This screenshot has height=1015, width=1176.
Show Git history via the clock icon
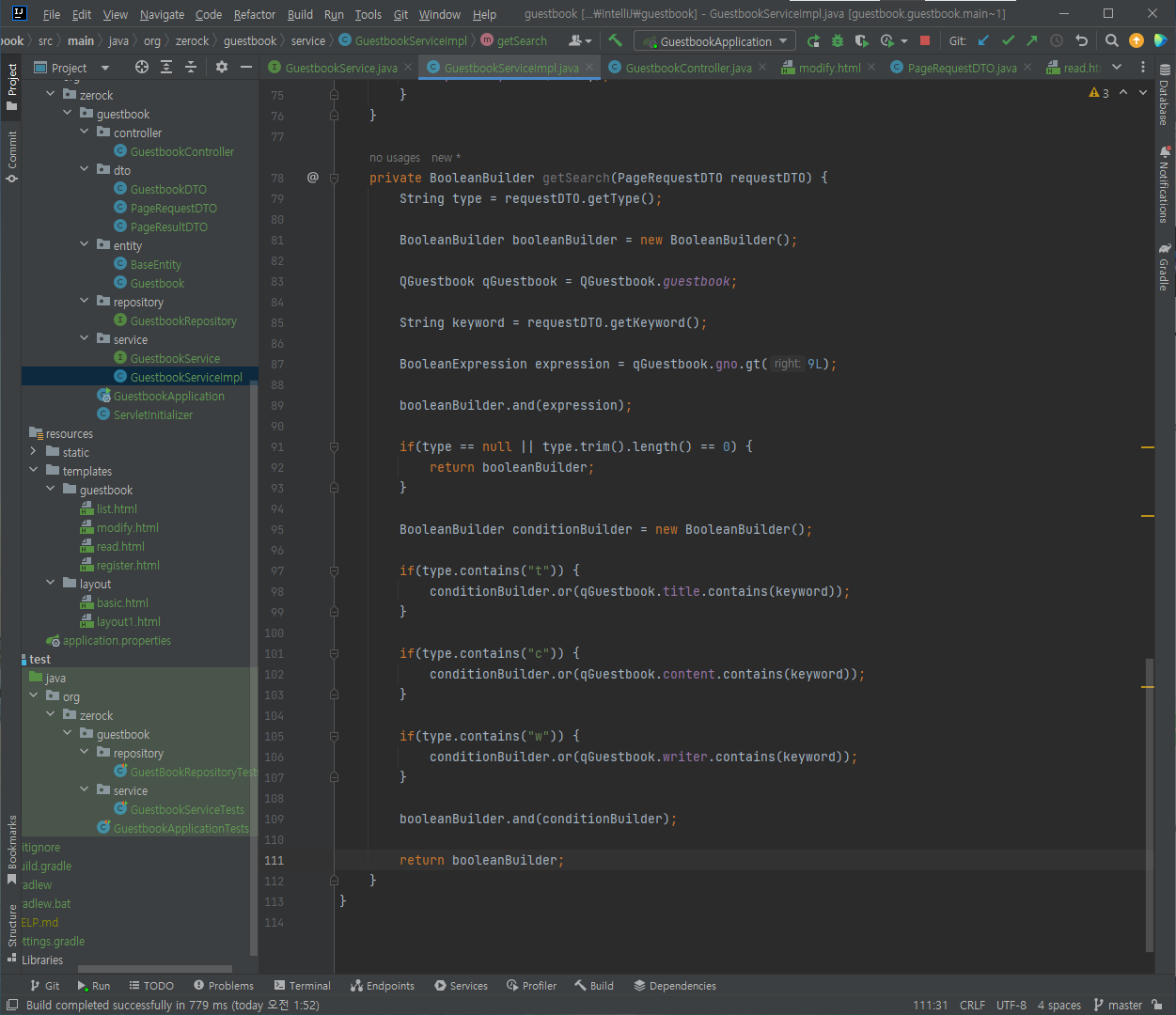(1057, 40)
